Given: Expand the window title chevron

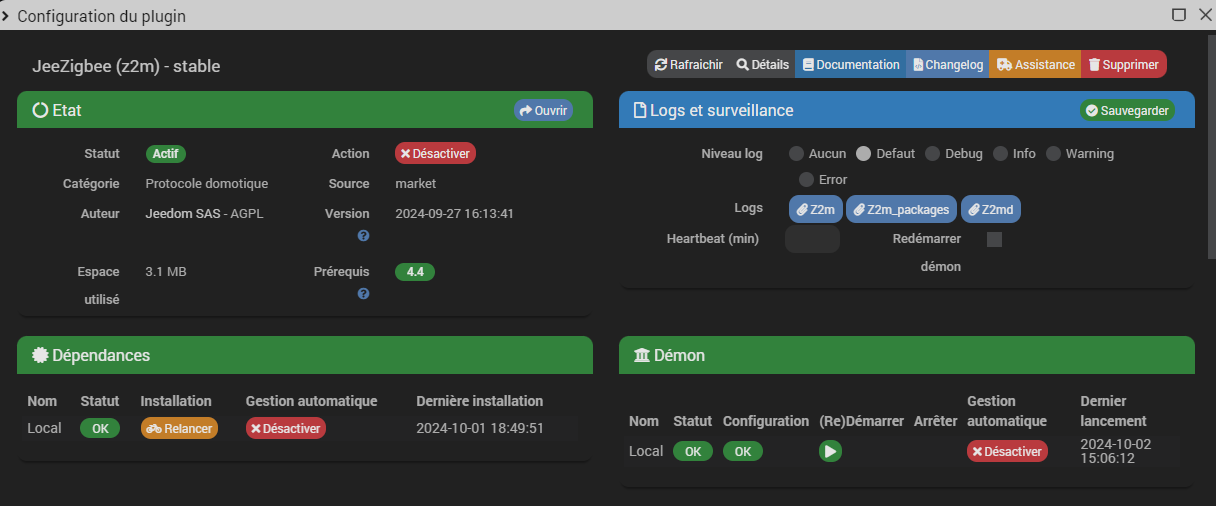Looking at the screenshot, I should pos(6,16).
